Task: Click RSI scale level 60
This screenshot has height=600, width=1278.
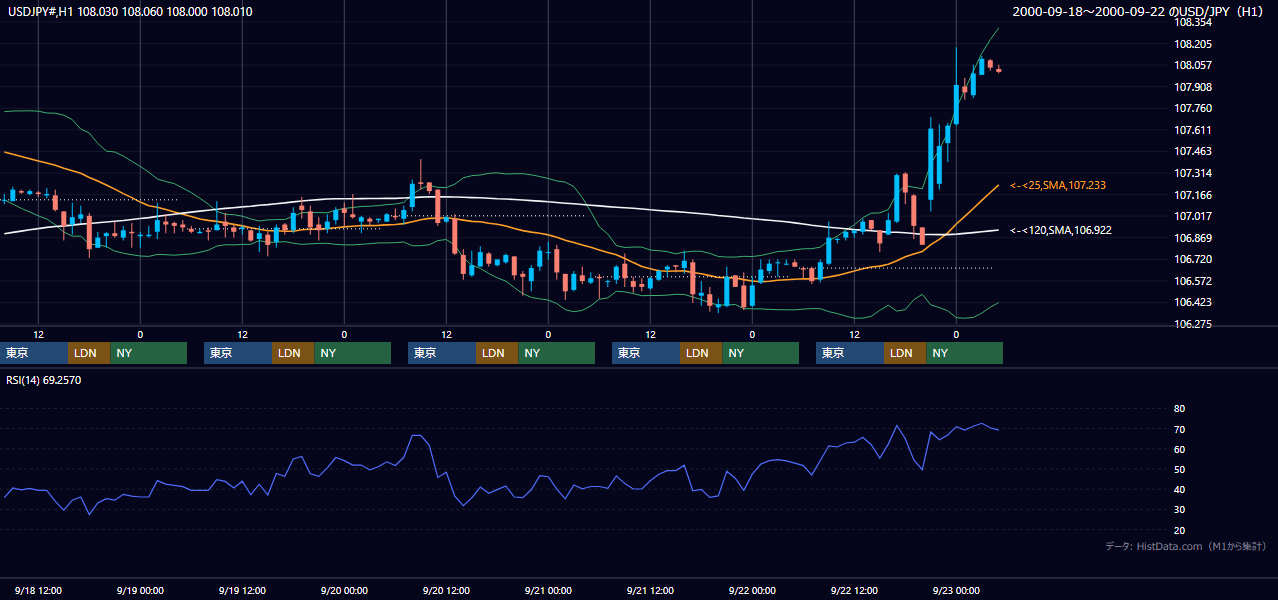Action: 1180,449
